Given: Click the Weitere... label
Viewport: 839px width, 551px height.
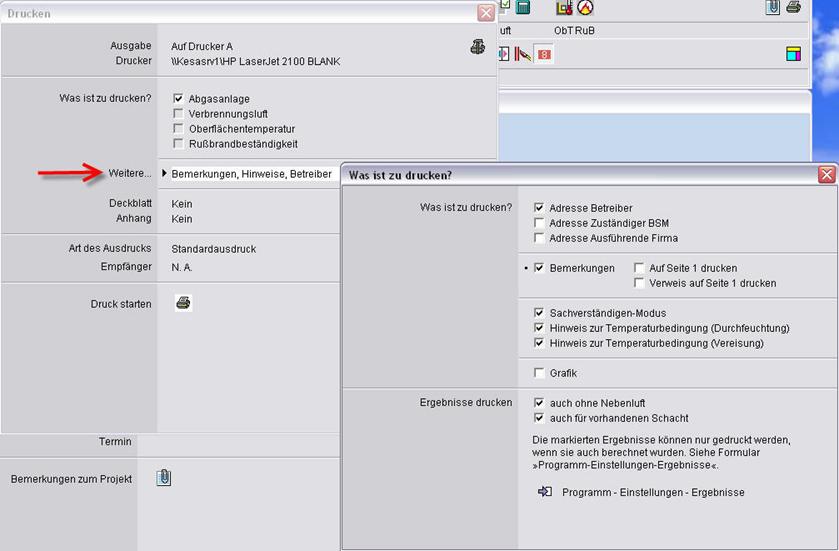Looking at the screenshot, I should click(x=129, y=173).
